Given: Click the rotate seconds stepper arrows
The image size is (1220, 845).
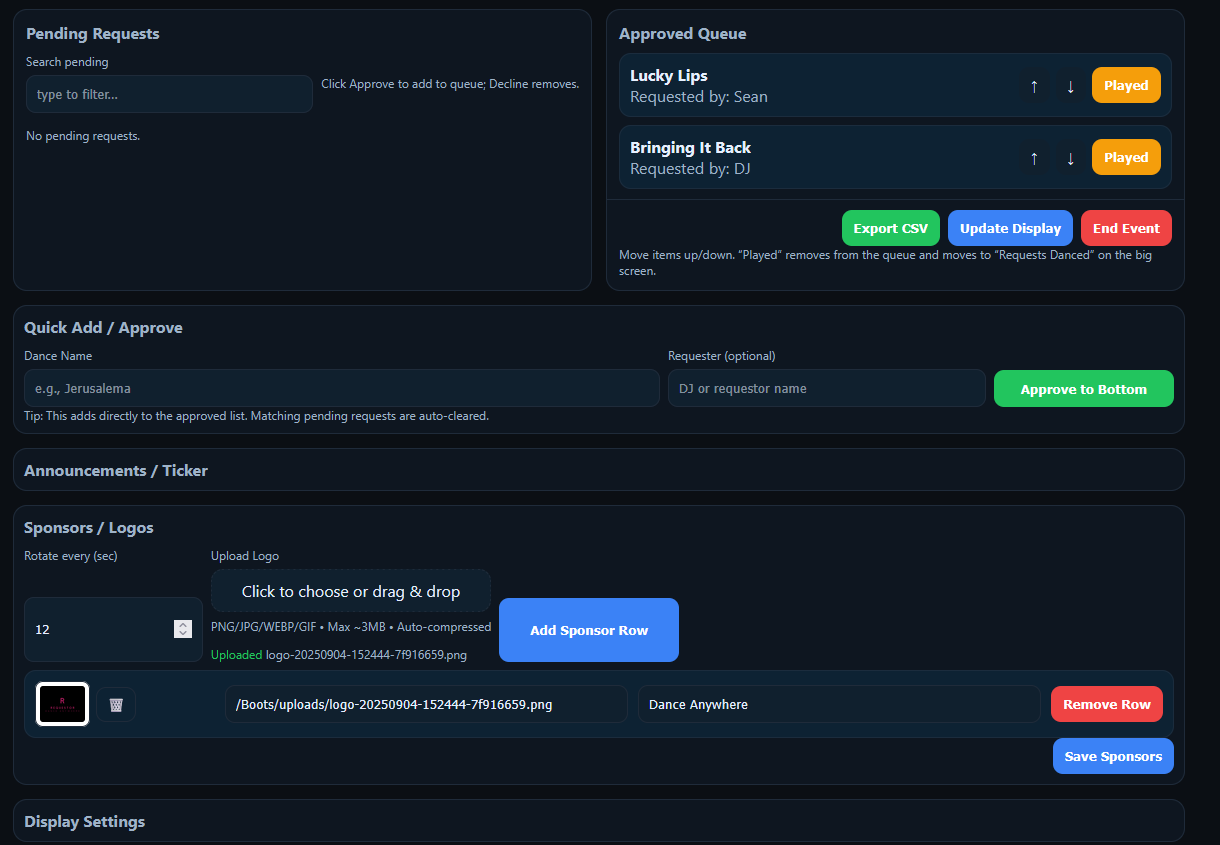Looking at the screenshot, I should (182, 629).
